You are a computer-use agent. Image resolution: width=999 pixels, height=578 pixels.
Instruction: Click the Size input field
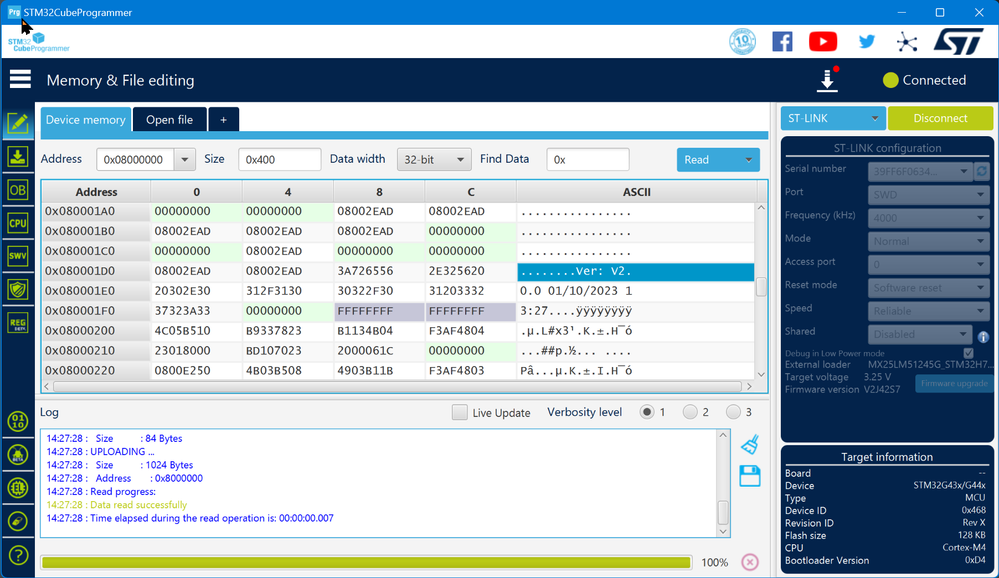pos(279,159)
